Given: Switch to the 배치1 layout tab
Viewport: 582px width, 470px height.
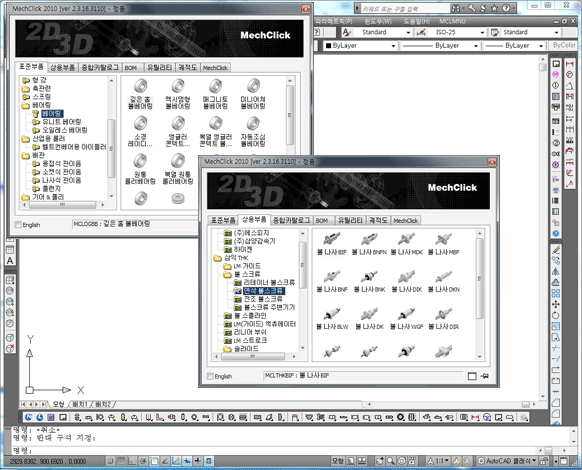Looking at the screenshot, I should tap(80, 404).
